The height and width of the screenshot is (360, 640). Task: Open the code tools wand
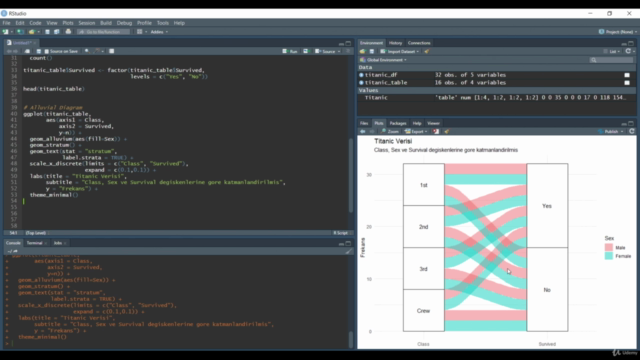[x=97, y=51]
